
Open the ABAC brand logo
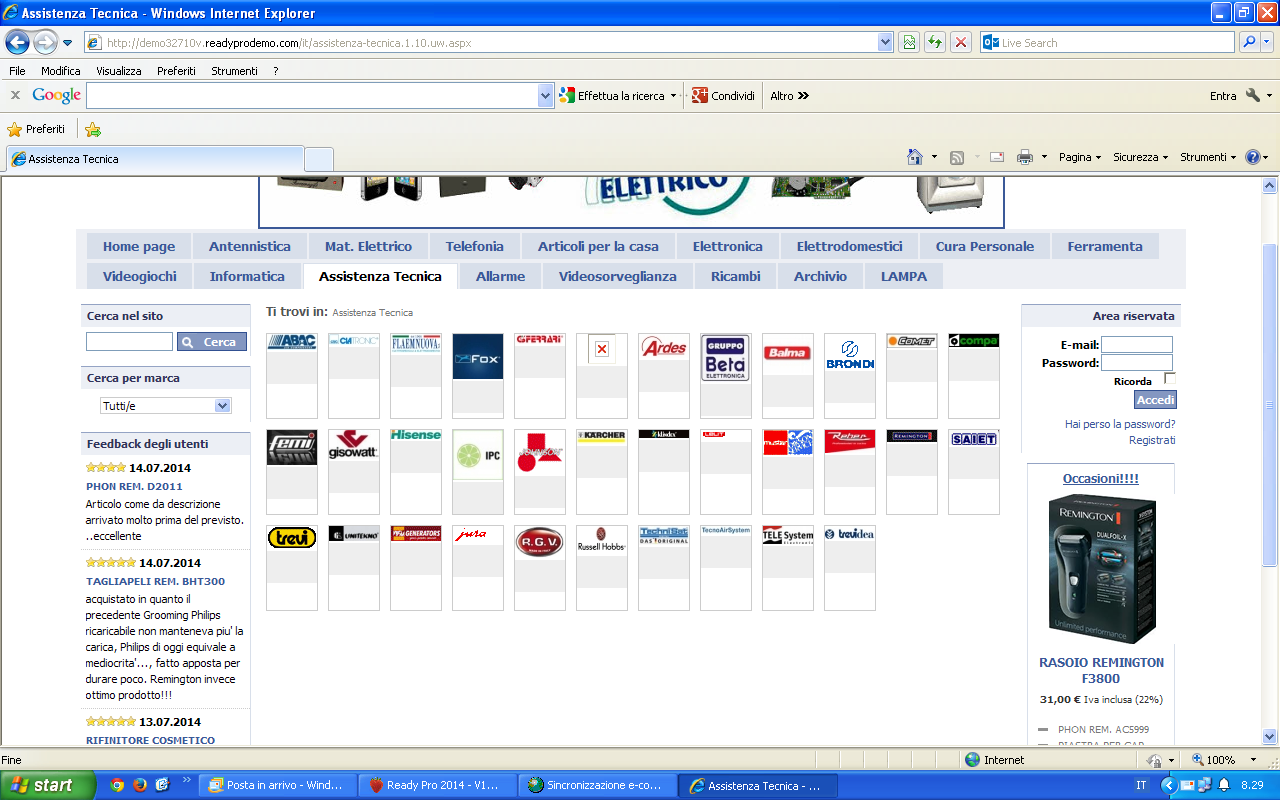[292, 342]
